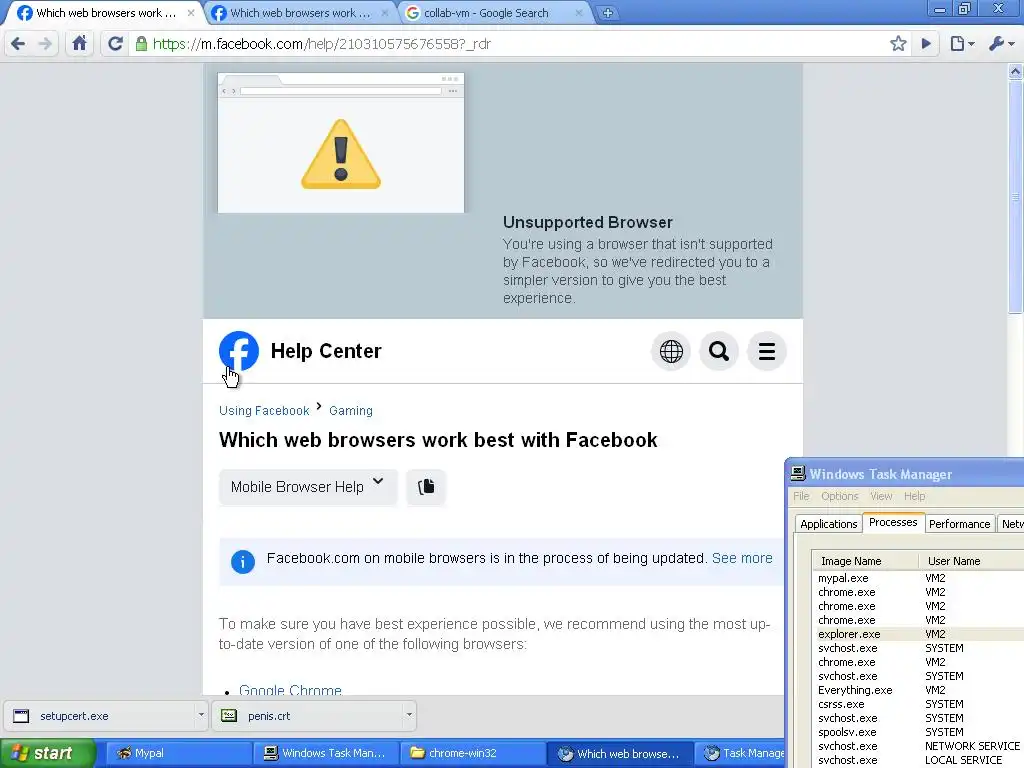Open View menu in Task Manager
This screenshot has height=768, width=1024.
(x=881, y=496)
